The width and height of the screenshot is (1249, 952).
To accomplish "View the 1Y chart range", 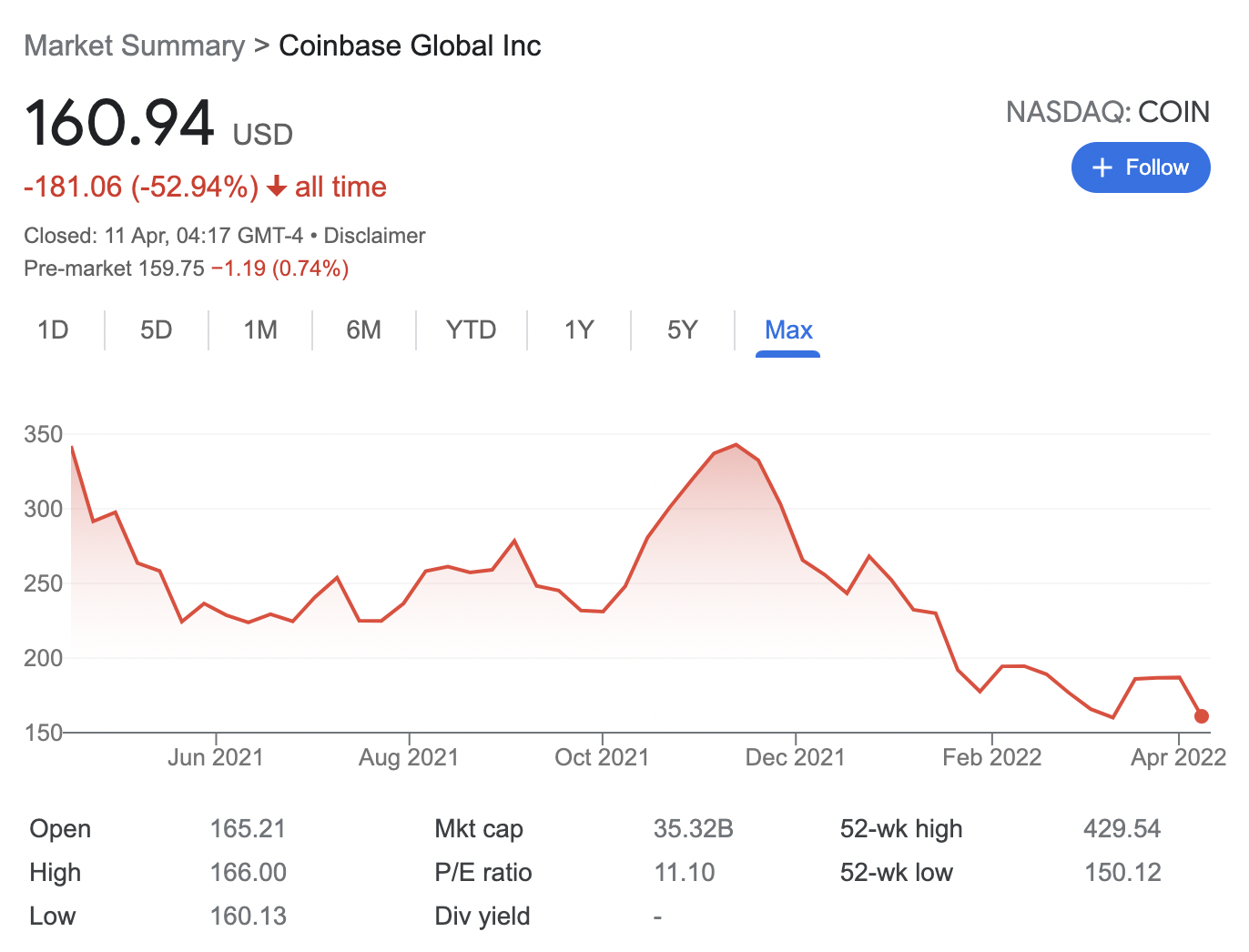I will pos(578,330).
